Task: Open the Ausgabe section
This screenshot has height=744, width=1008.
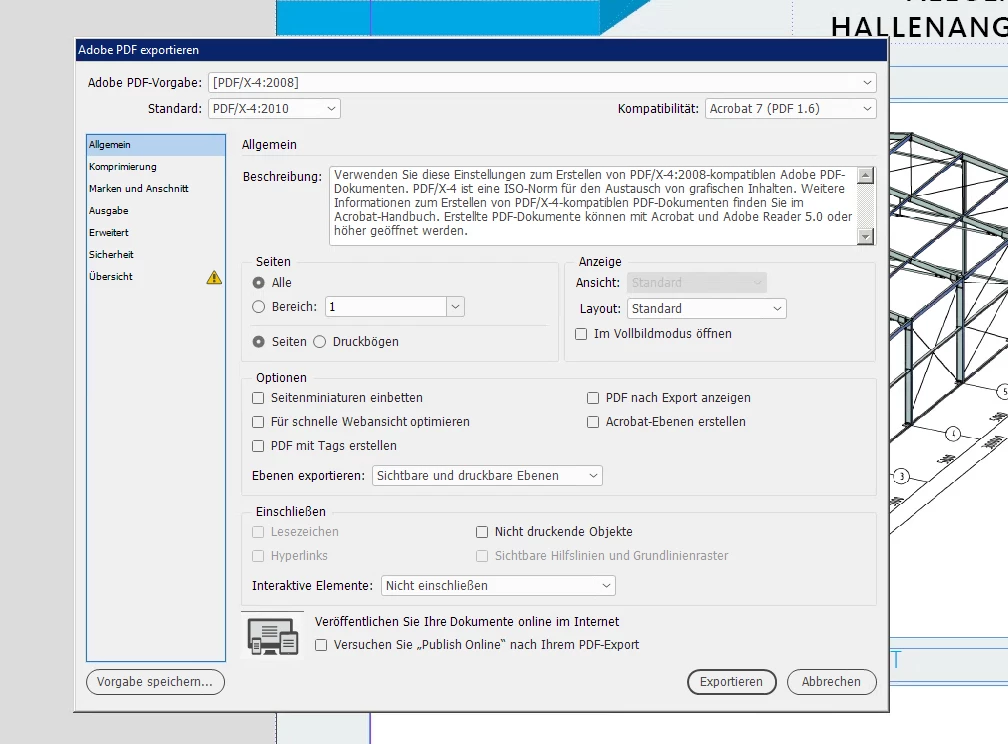Action: tap(156, 210)
